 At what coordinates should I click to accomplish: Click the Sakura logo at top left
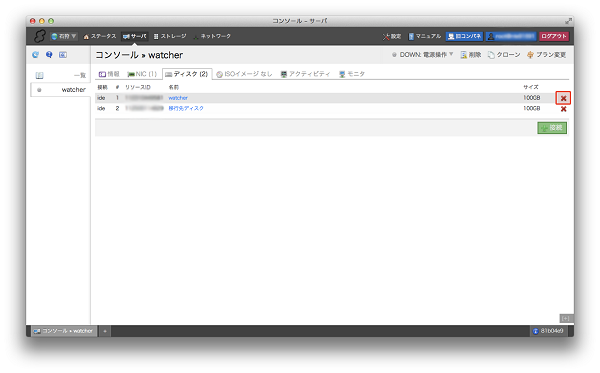(39, 36)
